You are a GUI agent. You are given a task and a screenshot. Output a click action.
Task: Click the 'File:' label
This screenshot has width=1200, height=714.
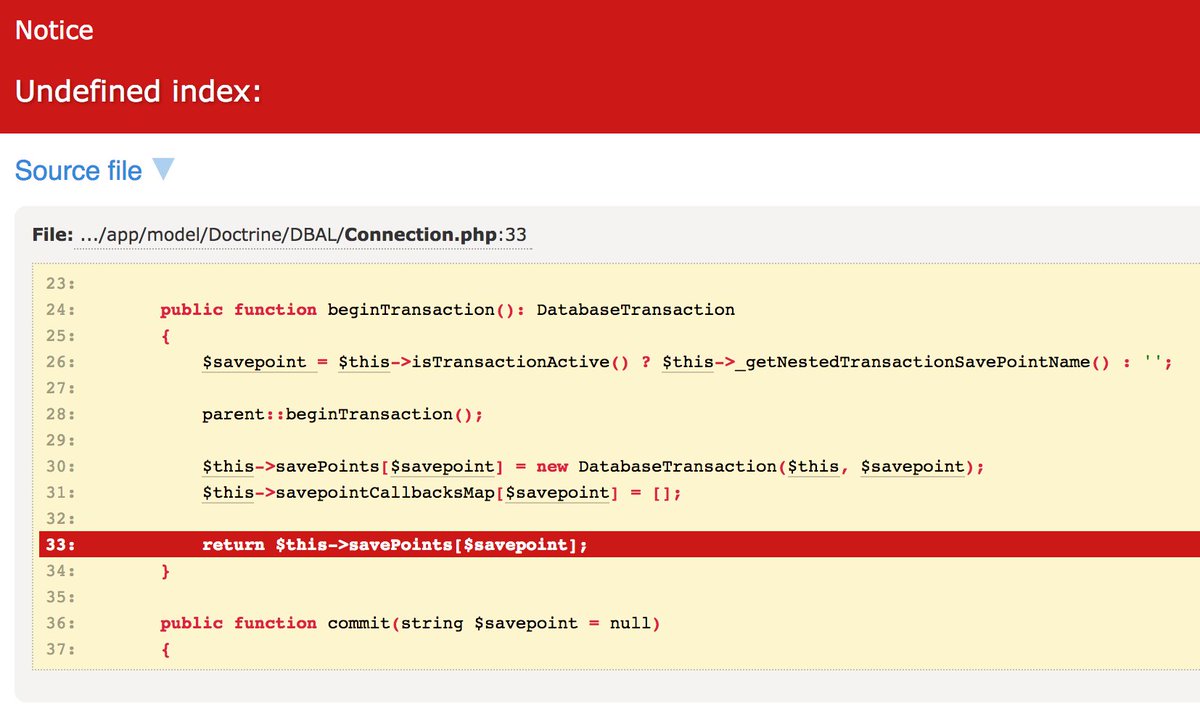tap(52, 235)
